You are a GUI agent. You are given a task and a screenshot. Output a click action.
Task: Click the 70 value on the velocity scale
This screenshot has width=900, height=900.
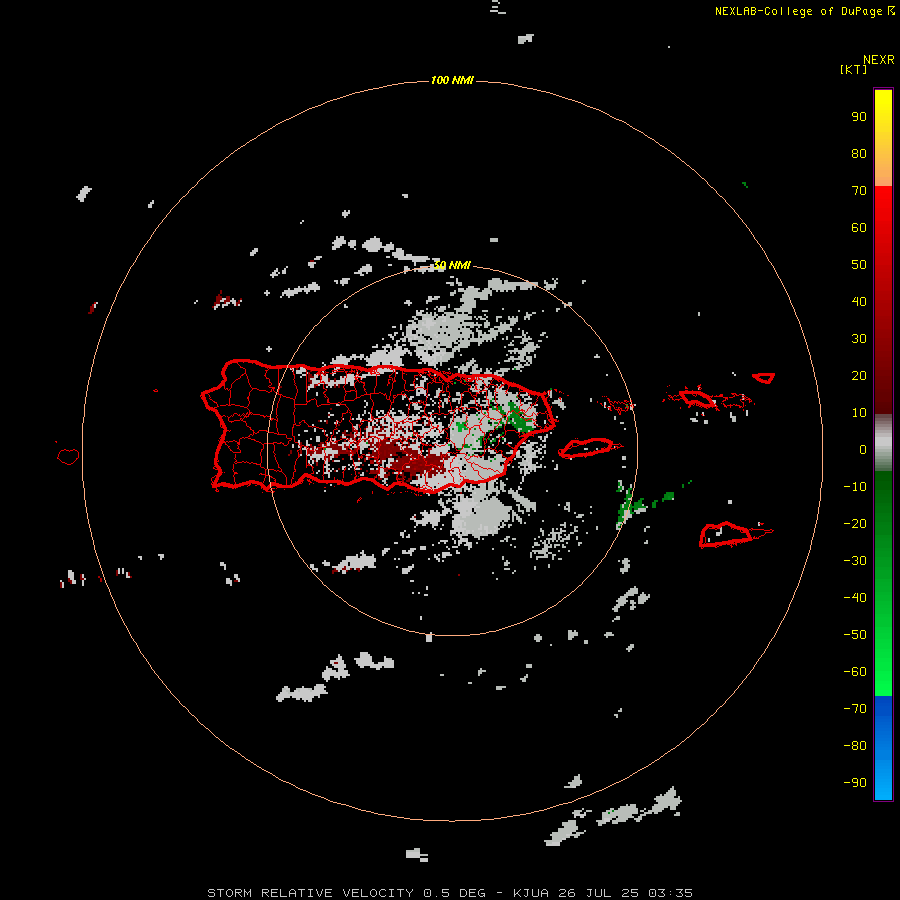click(x=859, y=191)
